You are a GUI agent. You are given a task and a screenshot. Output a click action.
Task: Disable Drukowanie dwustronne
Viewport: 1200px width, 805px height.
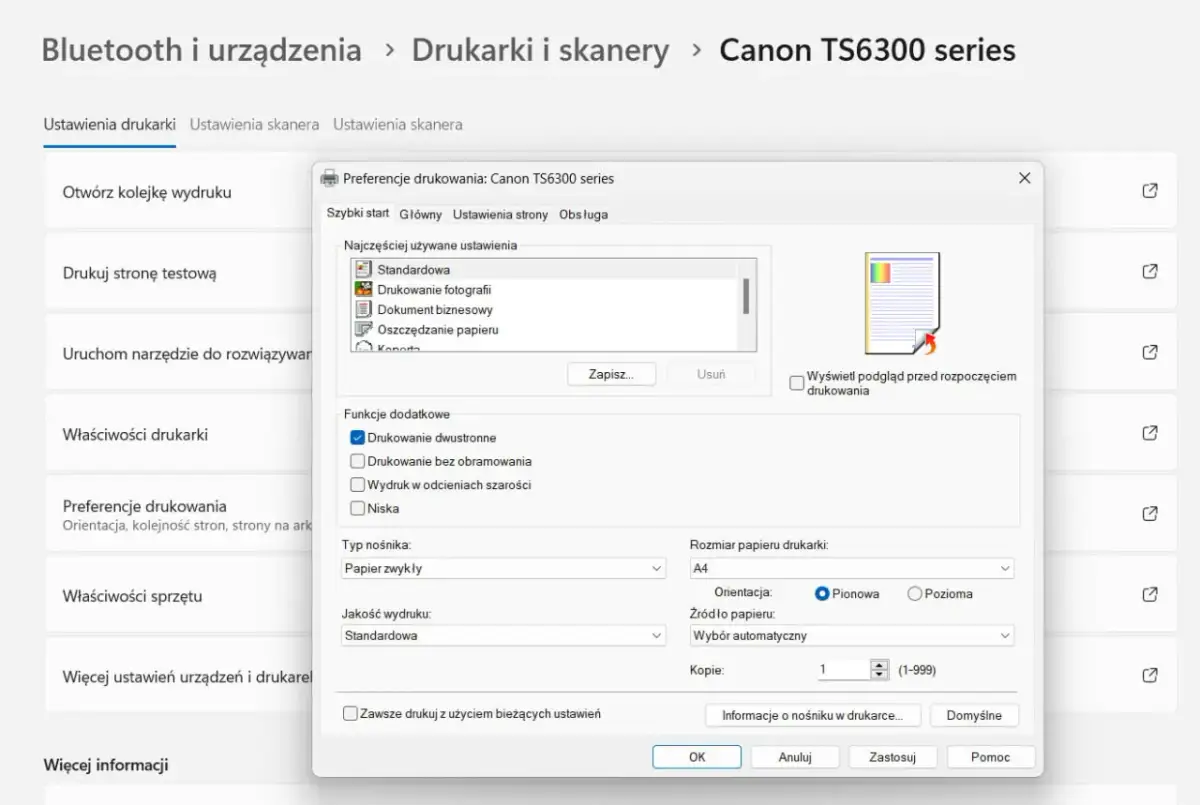[x=357, y=437]
